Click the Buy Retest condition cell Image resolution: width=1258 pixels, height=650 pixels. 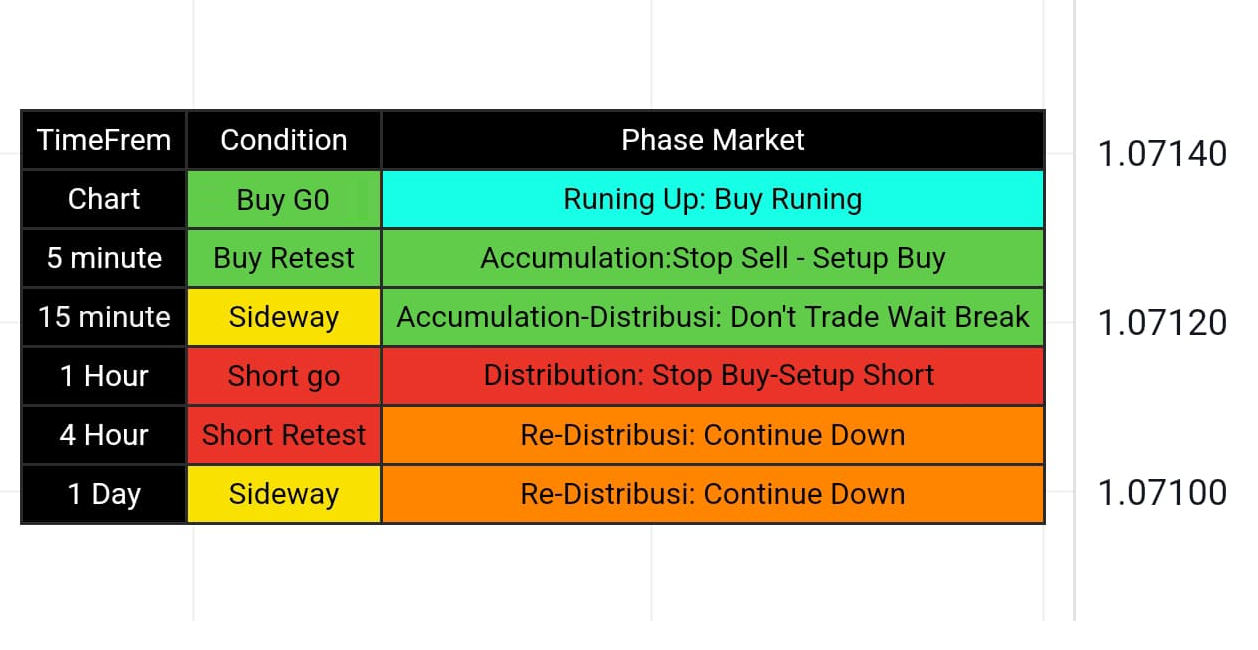284,258
